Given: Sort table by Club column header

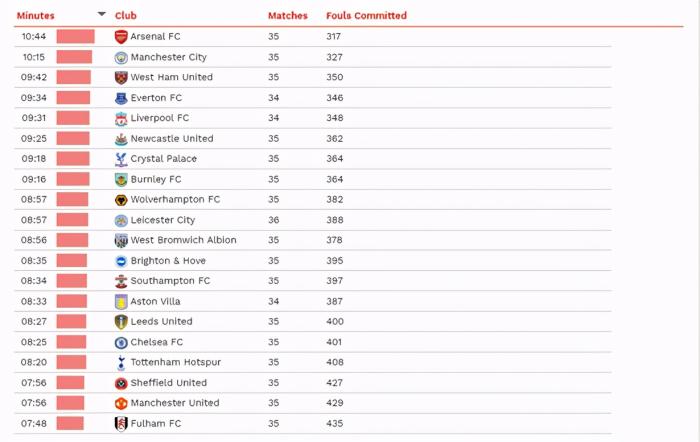Looking at the screenshot, I should 126,16.
